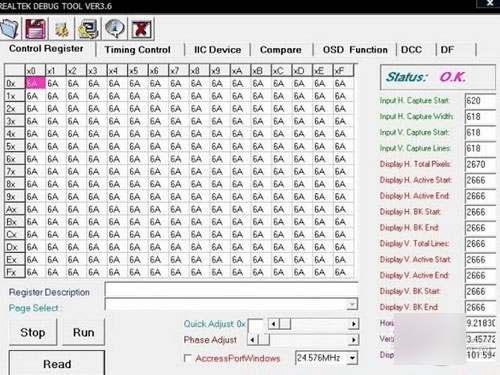This screenshot has height=375, width=500.
Task: Click the Display V. Active Start field
Action: point(481,260)
